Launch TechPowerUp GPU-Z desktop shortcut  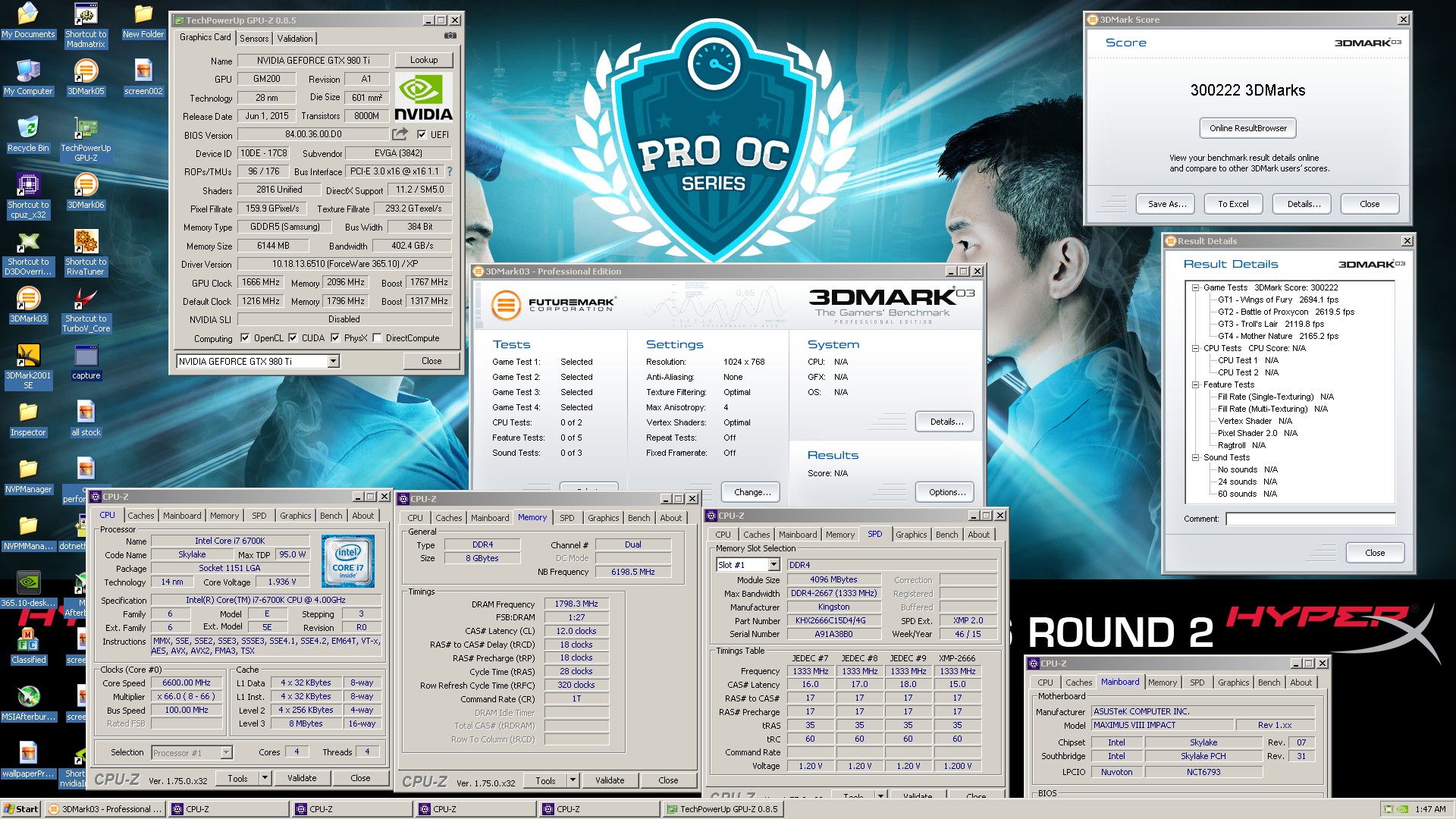point(86,140)
